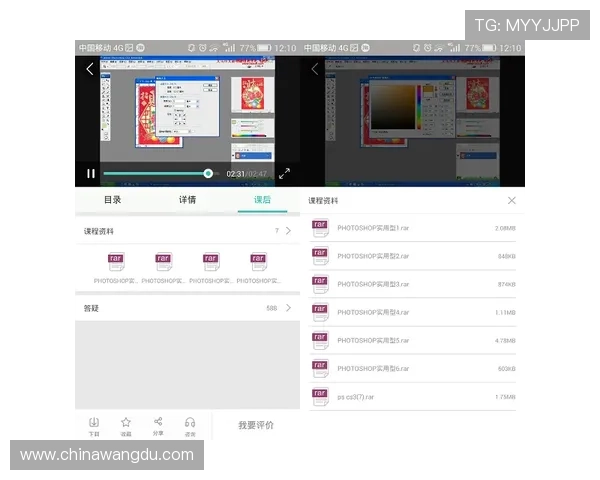600x480 pixels.
Task: Enter fullscreen with the expand icon
Action: click(x=284, y=173)
